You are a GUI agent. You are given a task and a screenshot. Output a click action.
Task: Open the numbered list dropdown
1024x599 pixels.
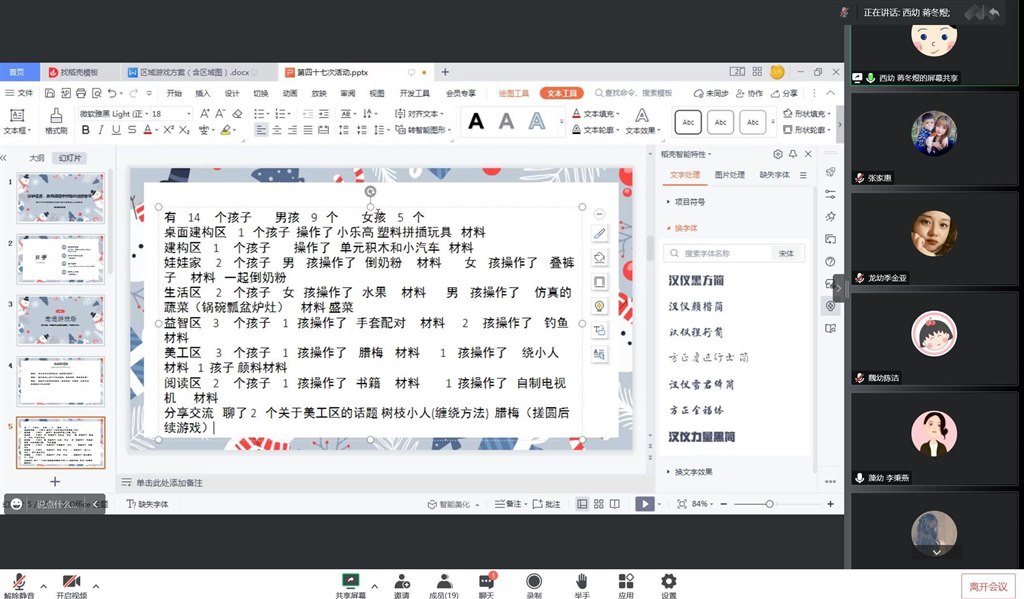point(288,114)
